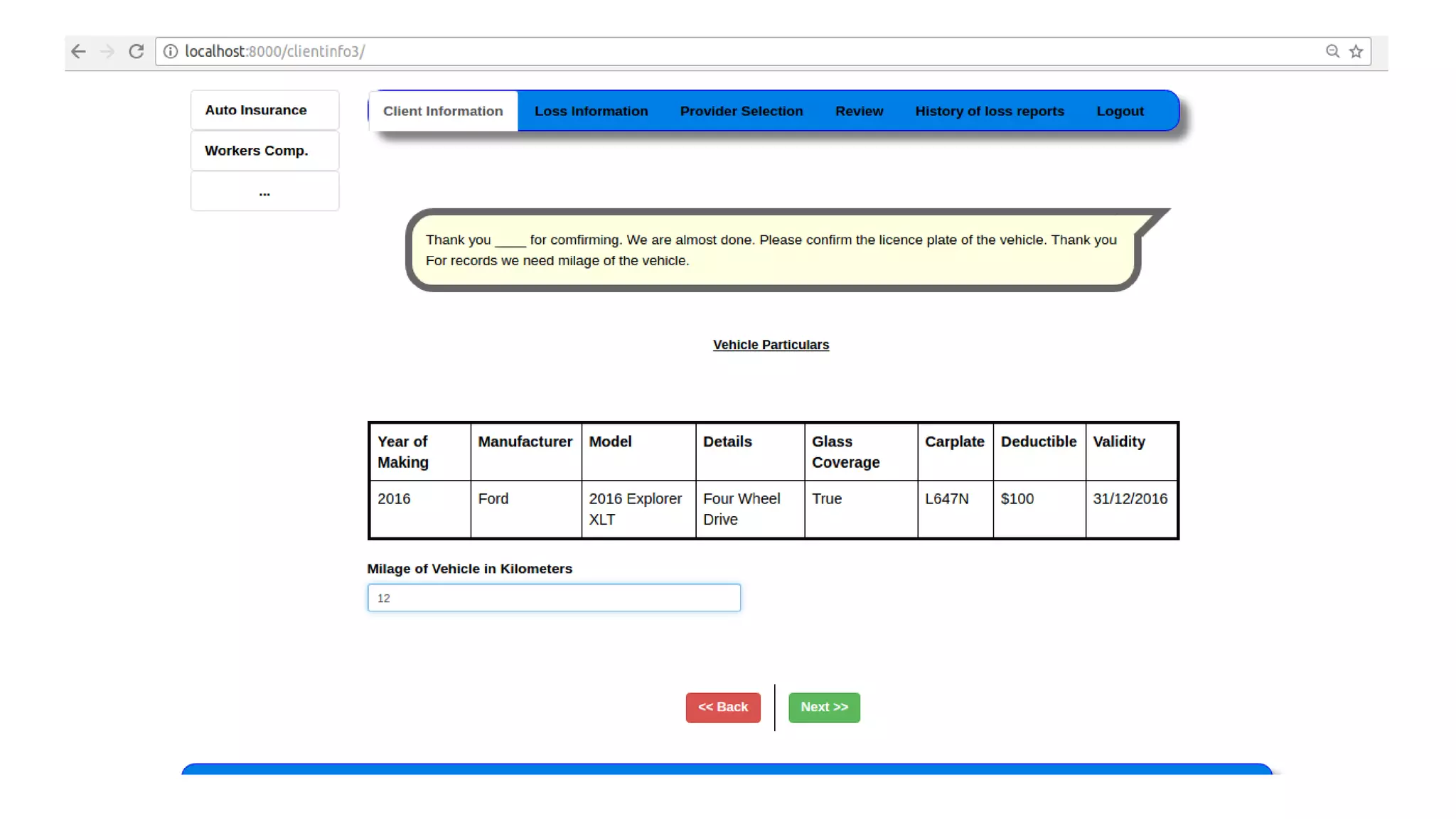Click the Deductible column header

click(x=1039, y=452)
